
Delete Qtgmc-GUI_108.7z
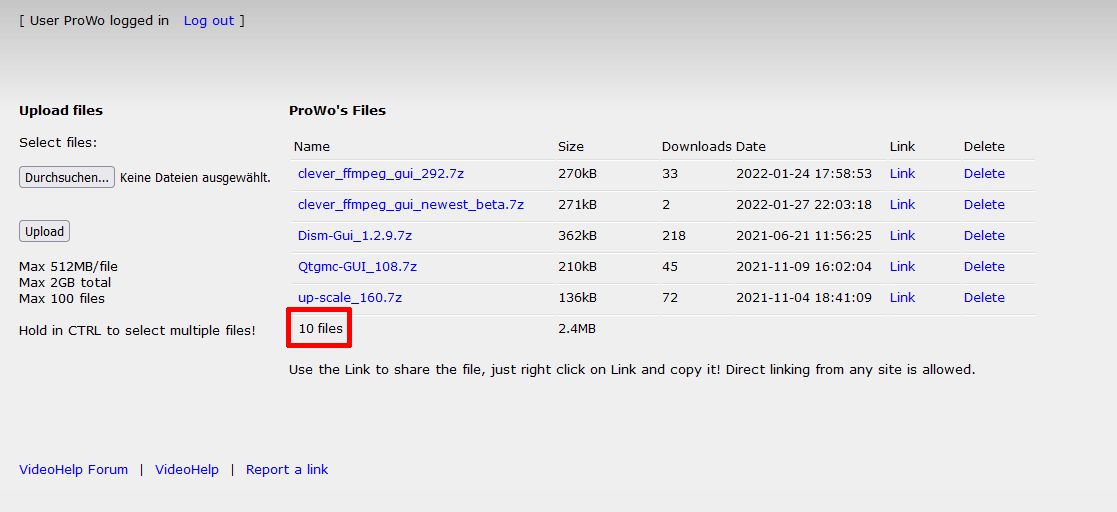point(984,266)
